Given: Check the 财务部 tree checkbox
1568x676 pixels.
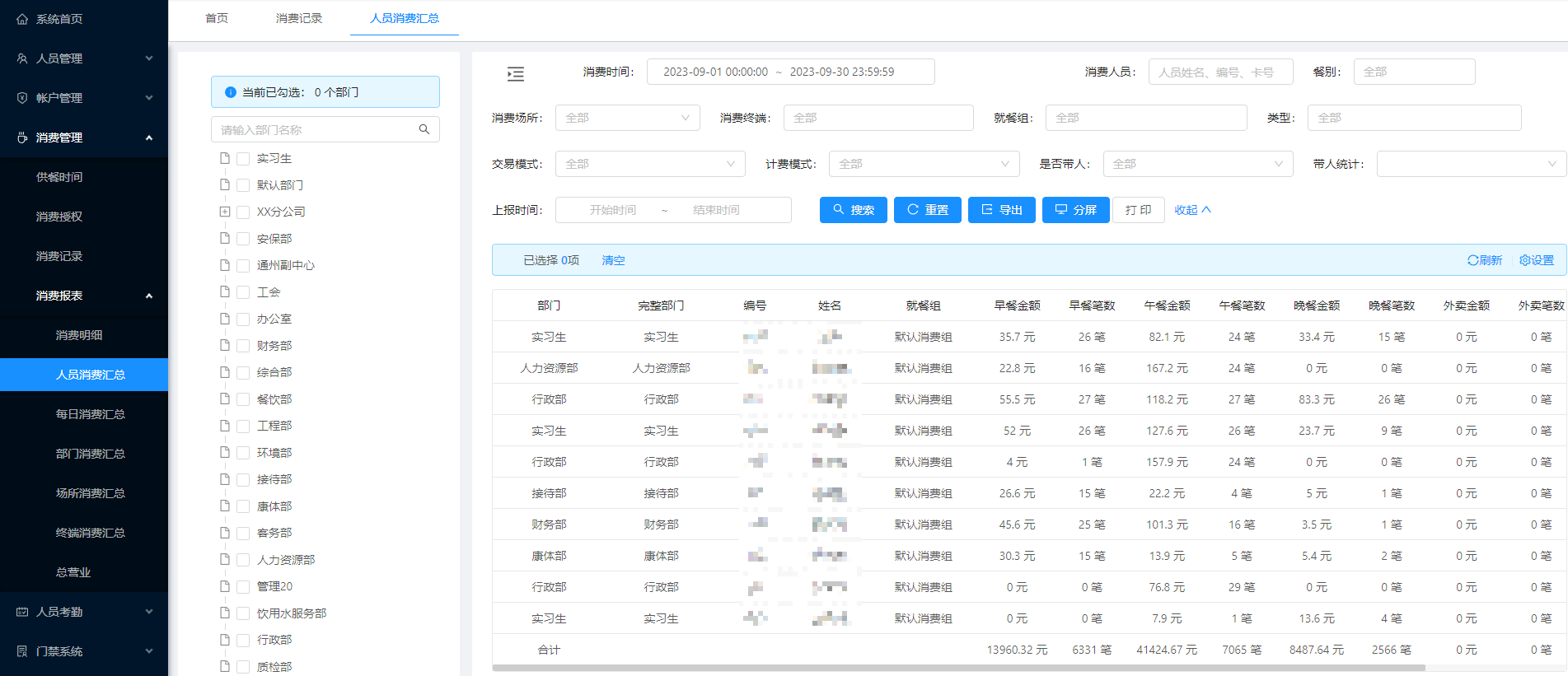Looking at the screenshot, I should pyautogui.click(x=243, y=346).
